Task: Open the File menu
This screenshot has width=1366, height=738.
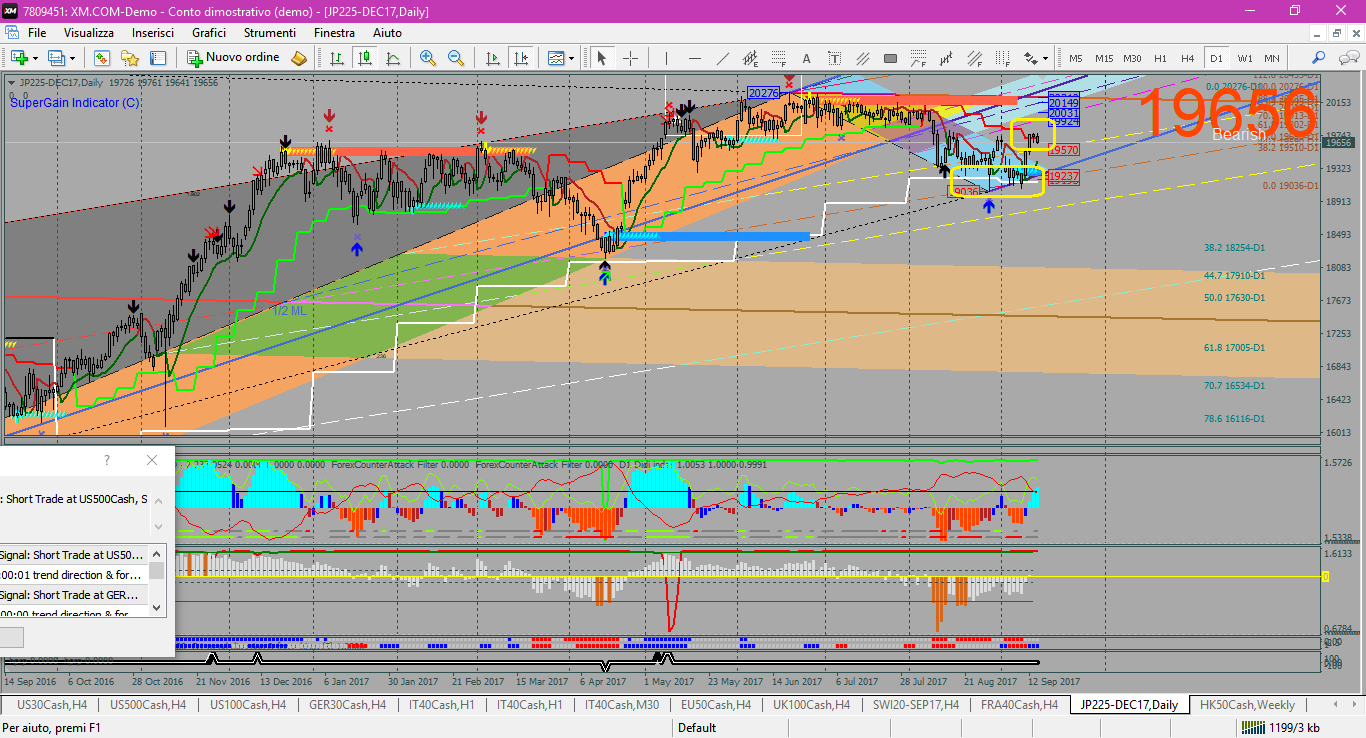Action: click(x=37, y=33)
